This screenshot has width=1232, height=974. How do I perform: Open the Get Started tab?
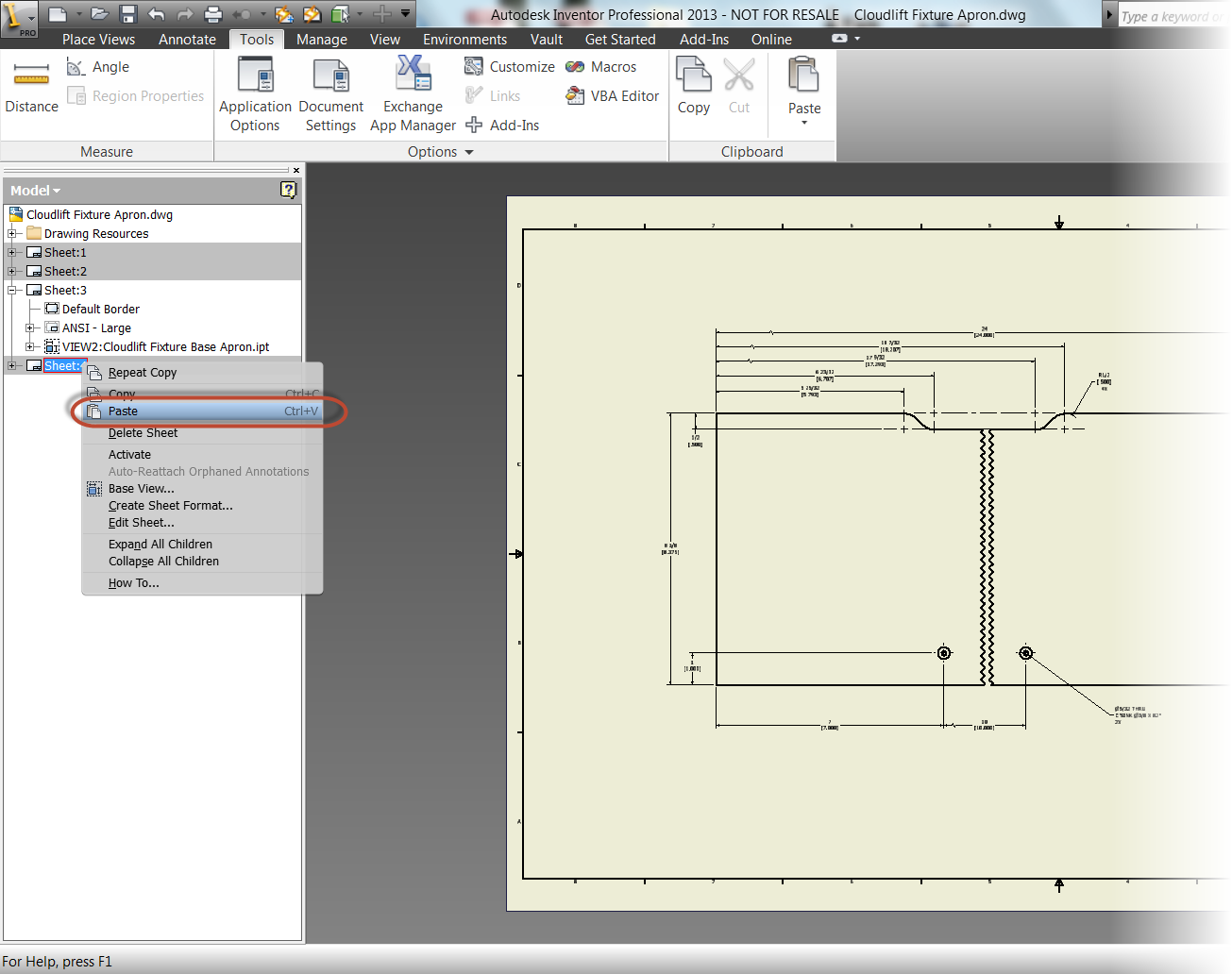tap(620, 40)
